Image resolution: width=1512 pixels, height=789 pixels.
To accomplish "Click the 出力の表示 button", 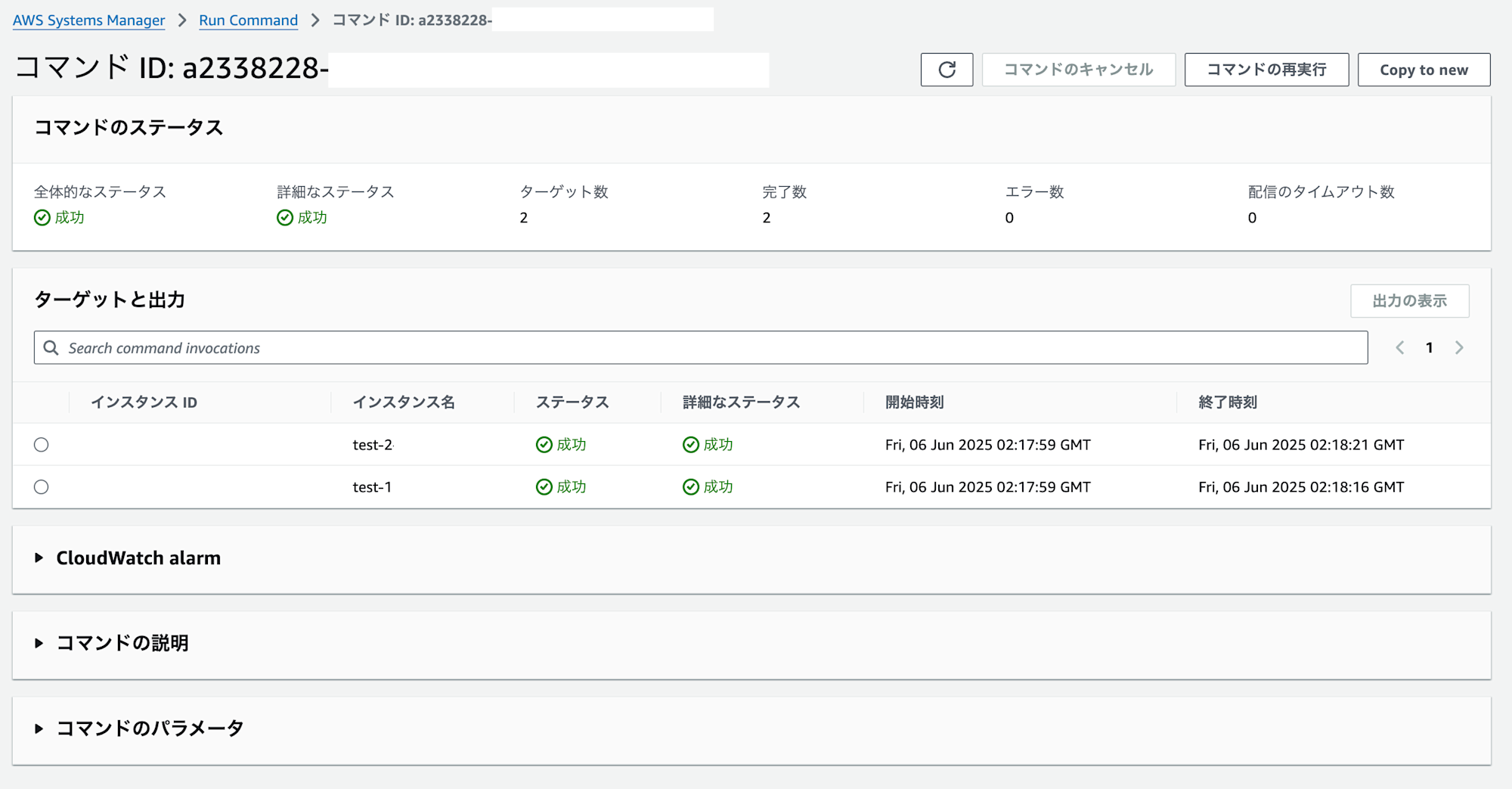I will [1409, 301].
